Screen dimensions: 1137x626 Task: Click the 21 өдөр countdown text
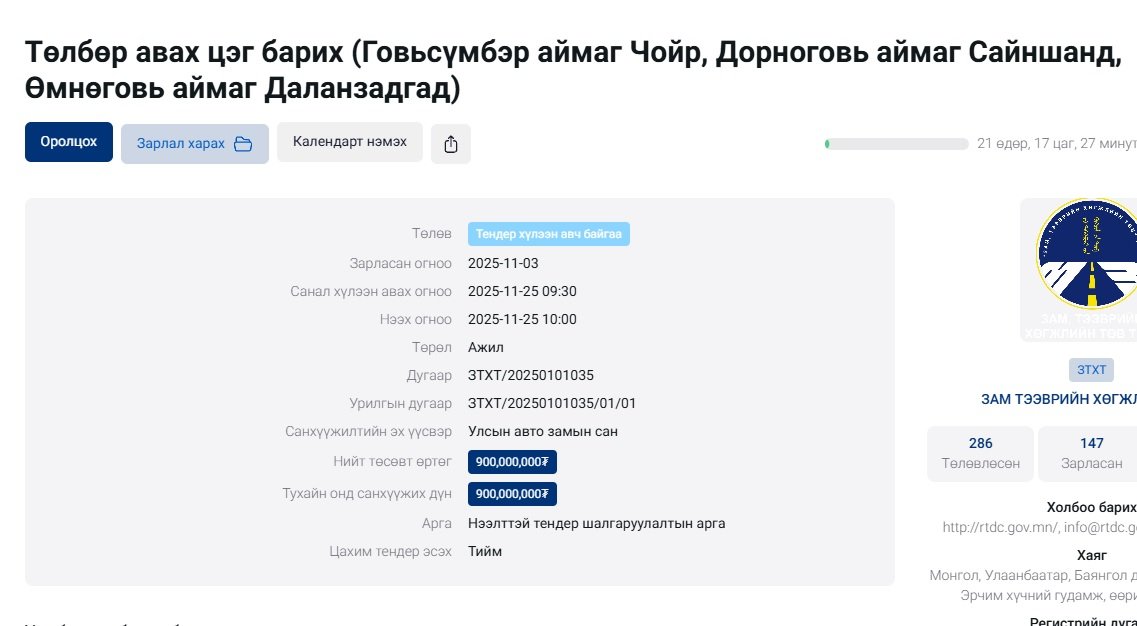pyautogui.click(x=1056, y=144)
